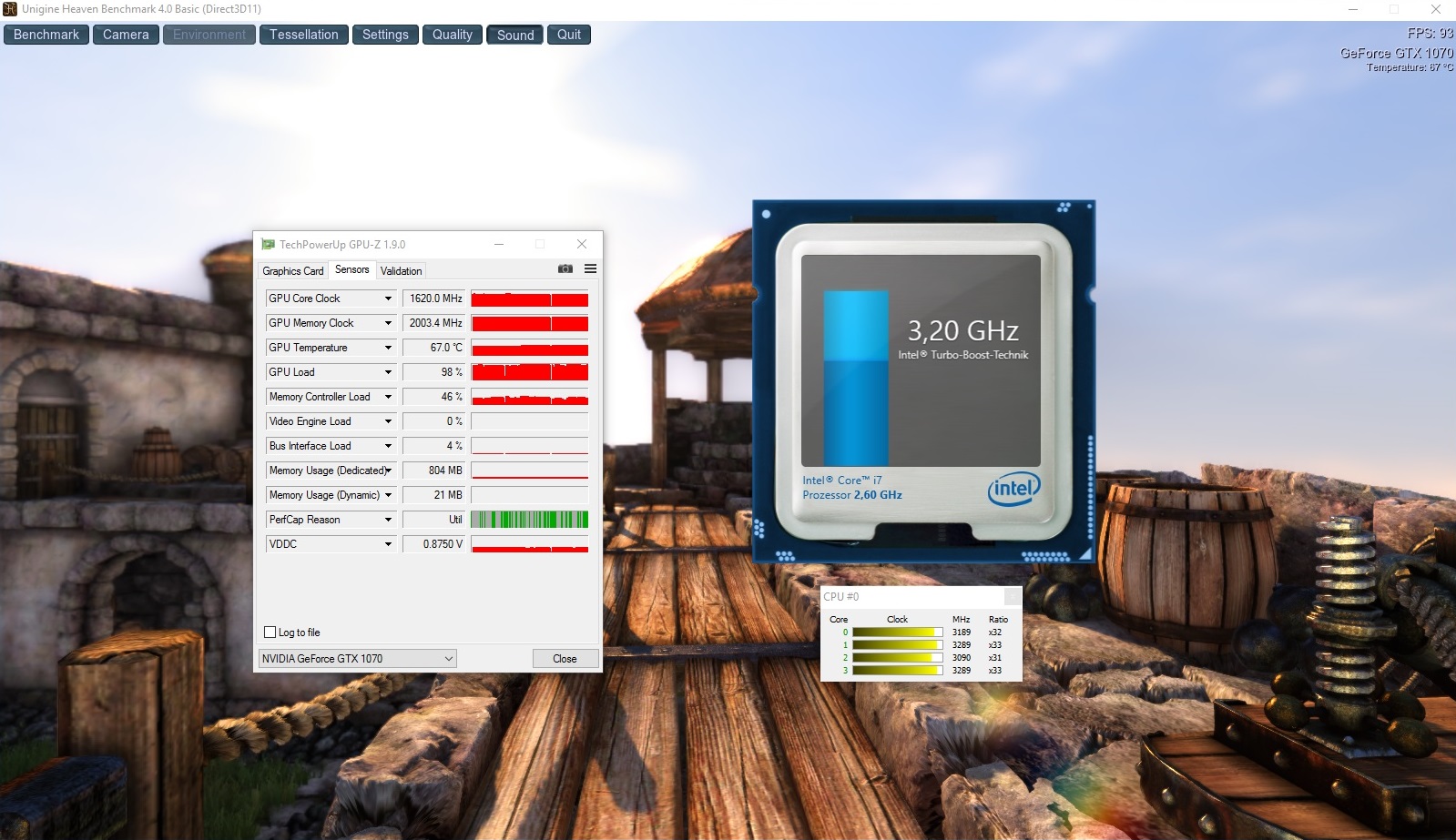Open the Memory Controller Load dropdown
The width and height of the screenshot is (1456, 840).
click(x=388, y=397)
